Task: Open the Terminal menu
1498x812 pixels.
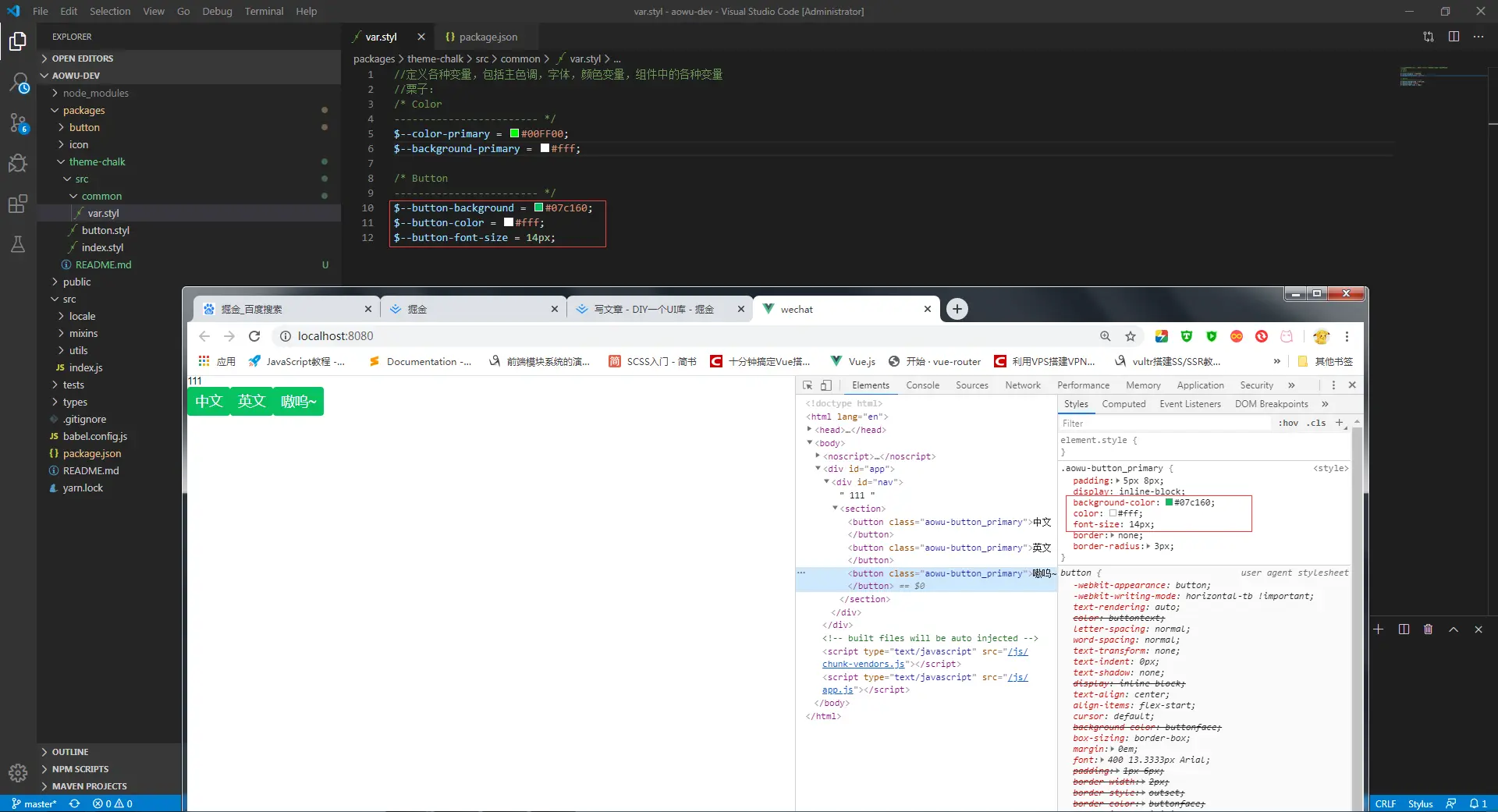Action: 264,11
